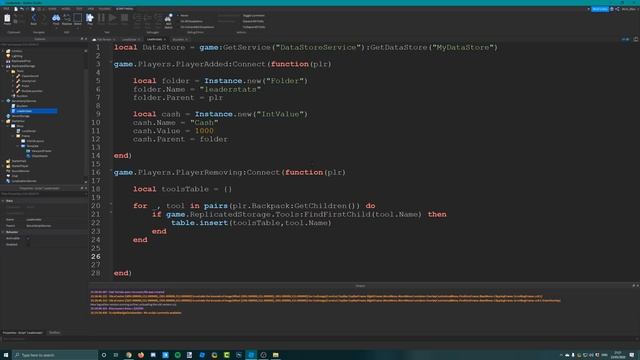Click the Explorer panel vertical scrollbar
Screen dimensions: 640x360
coord(86,116)
